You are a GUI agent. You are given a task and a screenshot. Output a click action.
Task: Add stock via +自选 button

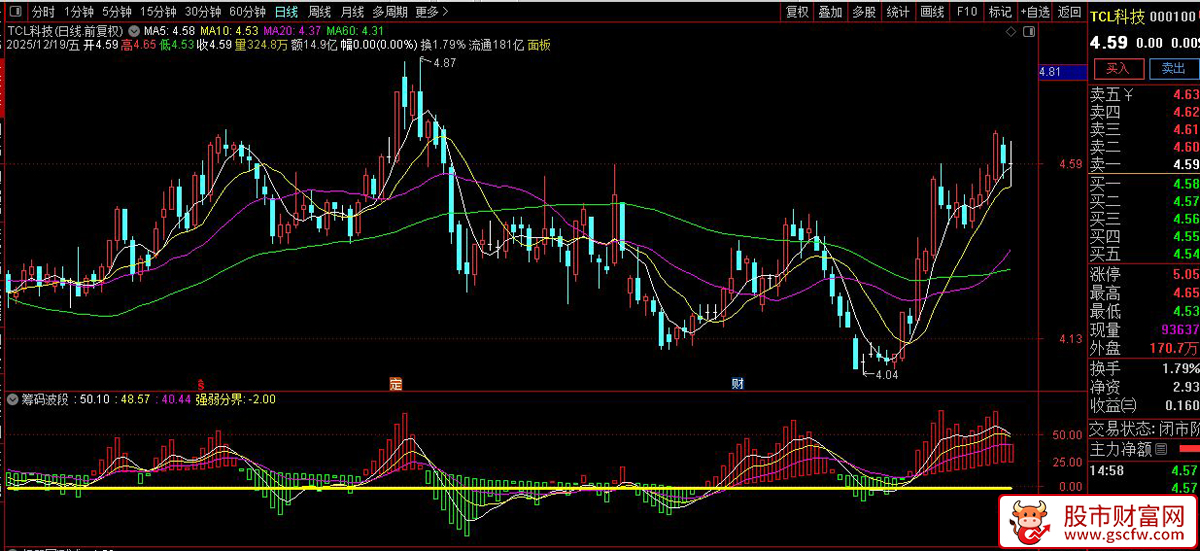coord(1035,12)
